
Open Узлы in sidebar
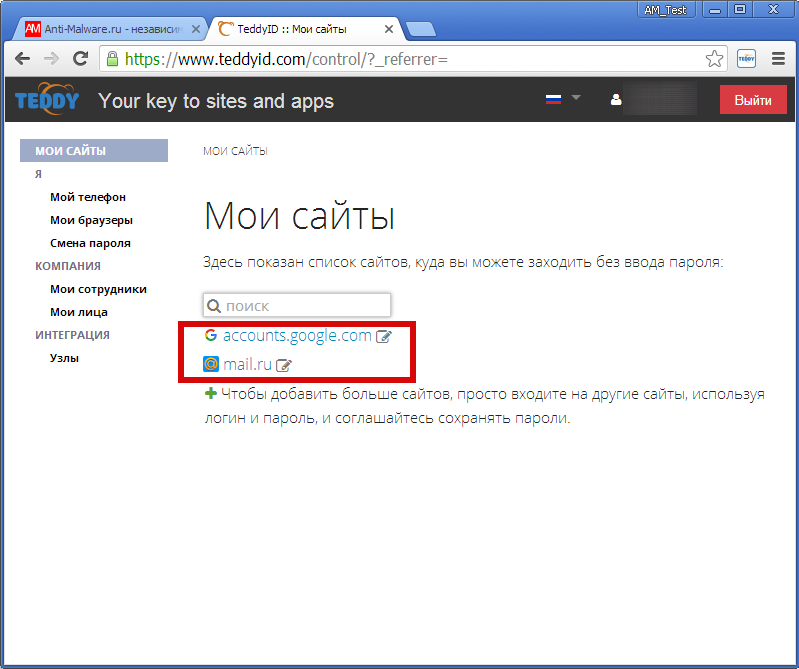pos(64,358)
